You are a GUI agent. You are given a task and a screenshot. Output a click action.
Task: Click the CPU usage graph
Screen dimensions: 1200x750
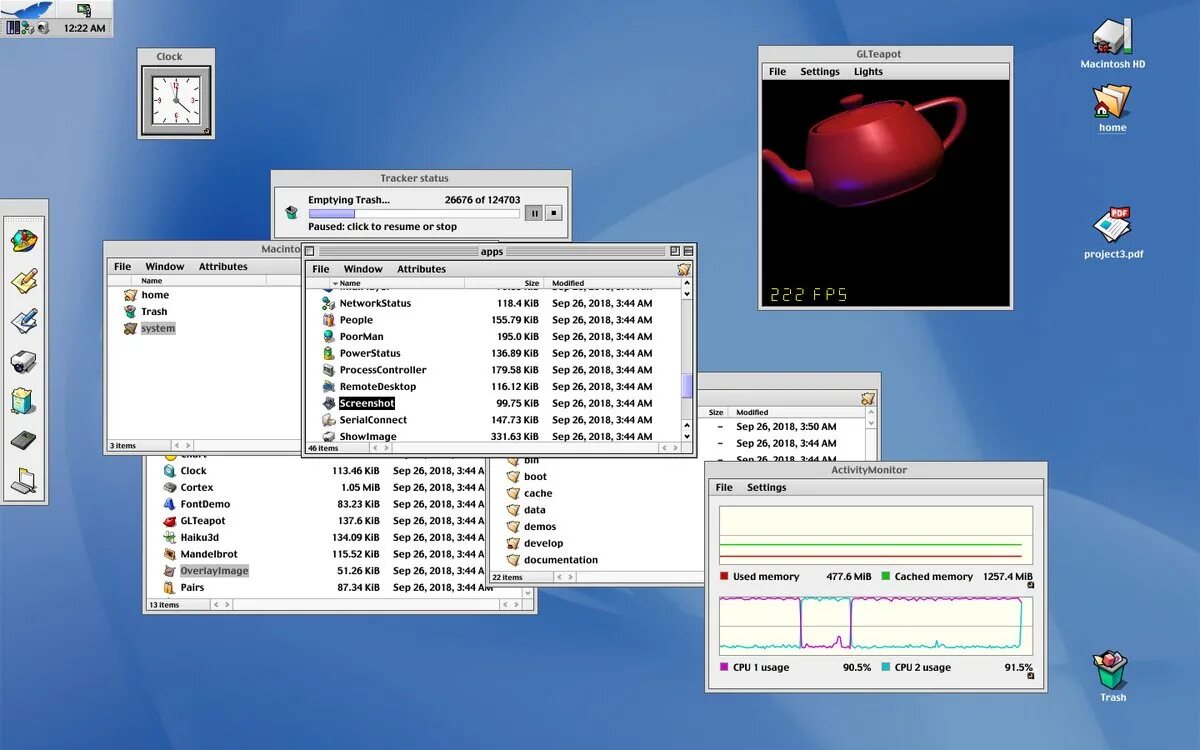click(x=876, y=624)
